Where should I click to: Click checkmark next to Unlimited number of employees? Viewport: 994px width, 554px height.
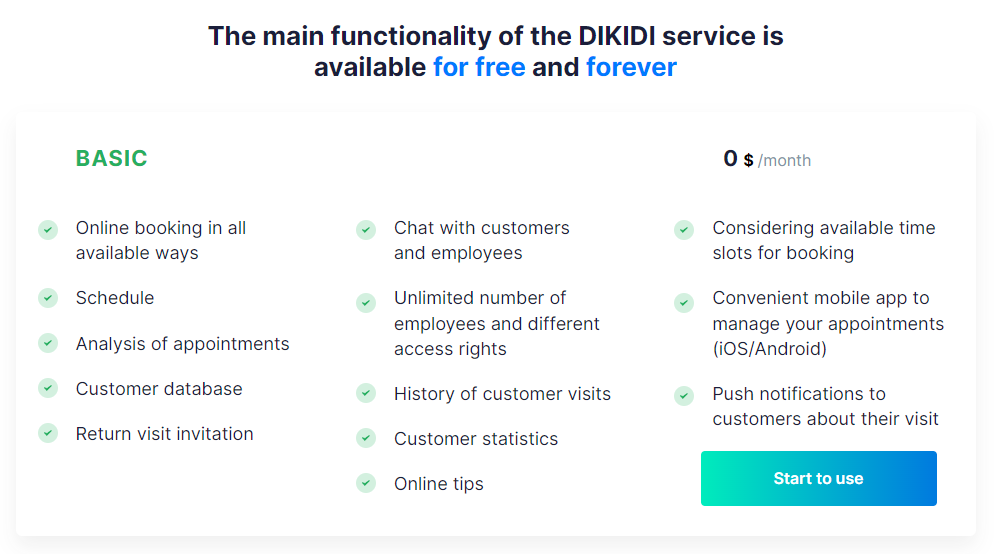366,303
